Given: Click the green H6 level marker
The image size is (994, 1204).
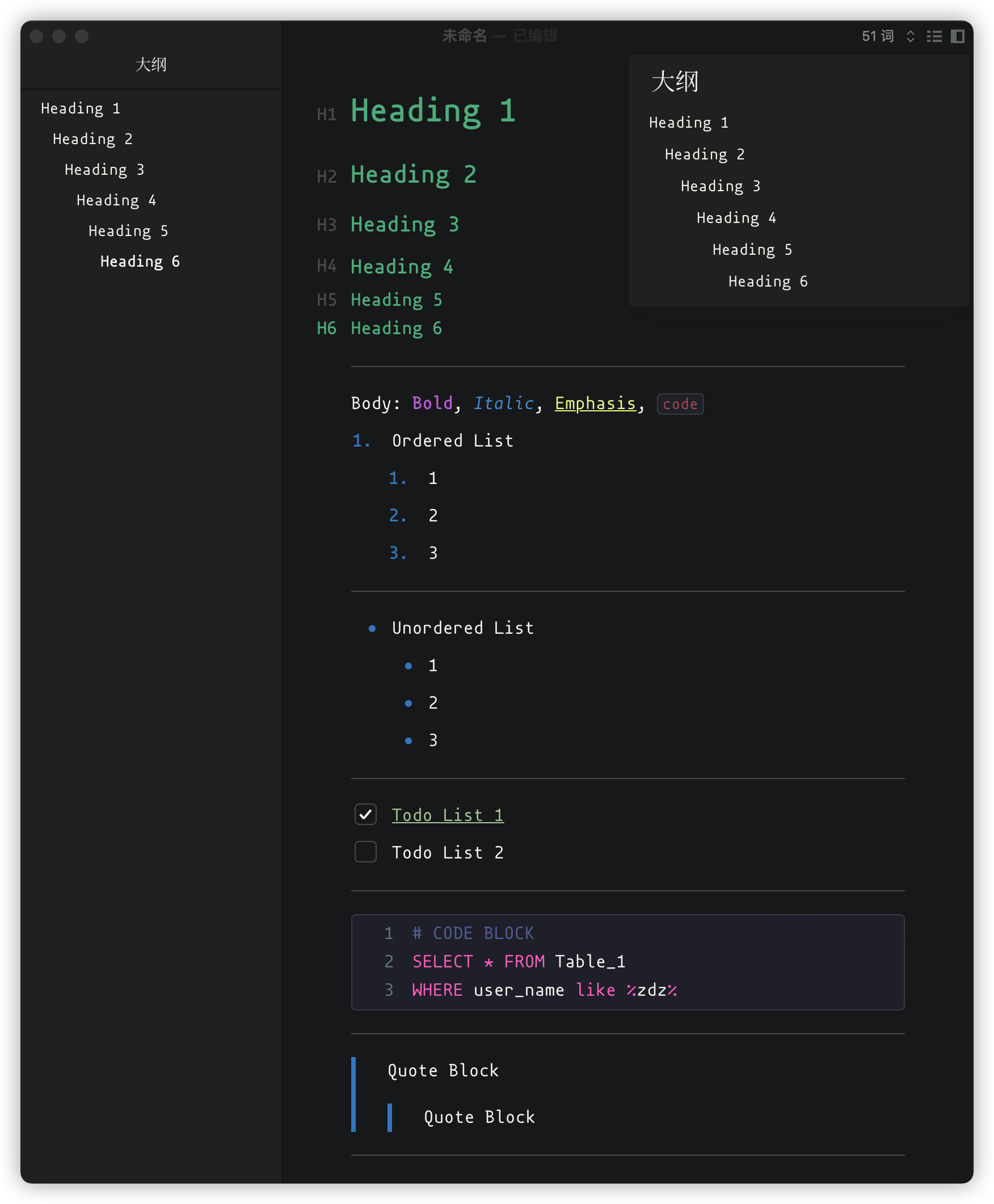Looking at the screenshot, I should [326, 329].
